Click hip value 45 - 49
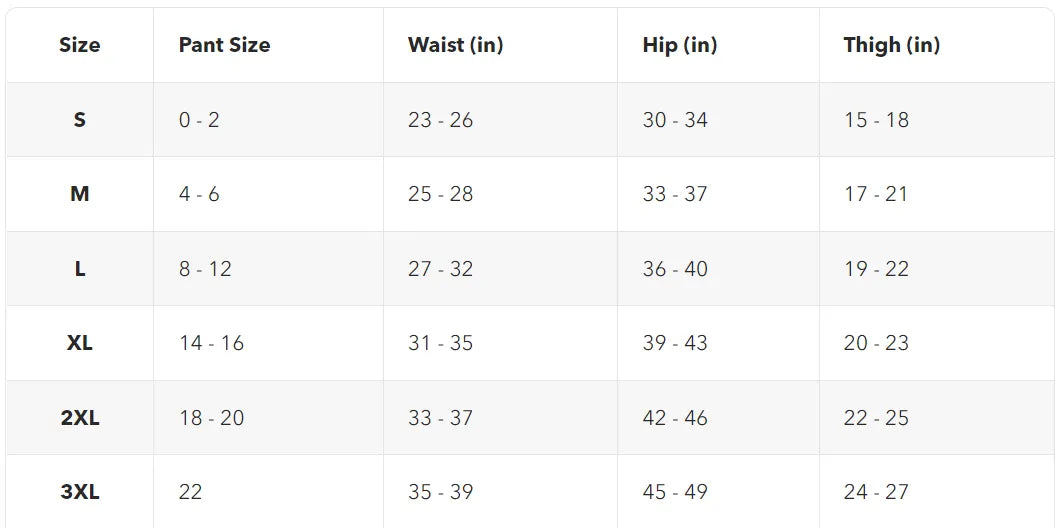The height and width of the screenshot is (528, 1060). (675, 492)
